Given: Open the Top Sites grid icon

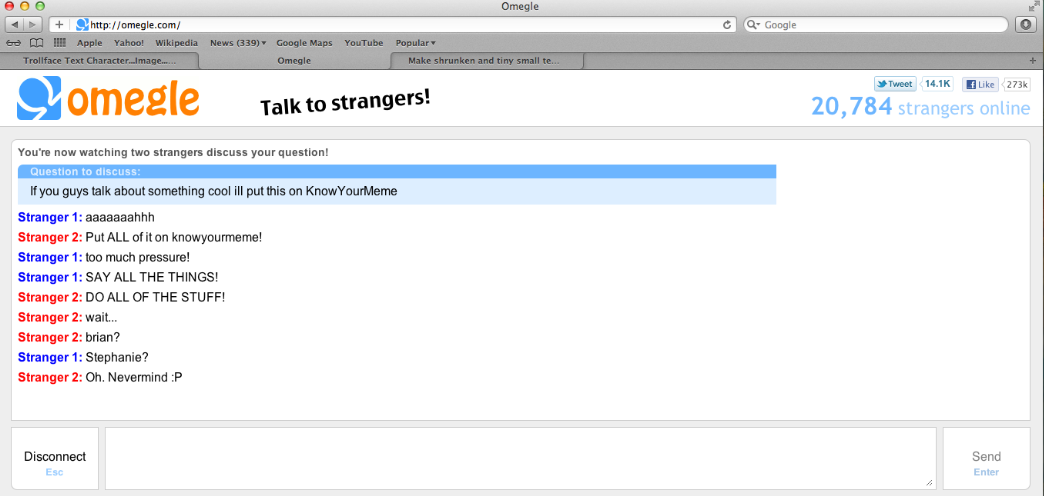Looking at the screenshot, I should (x=59, y=43).
